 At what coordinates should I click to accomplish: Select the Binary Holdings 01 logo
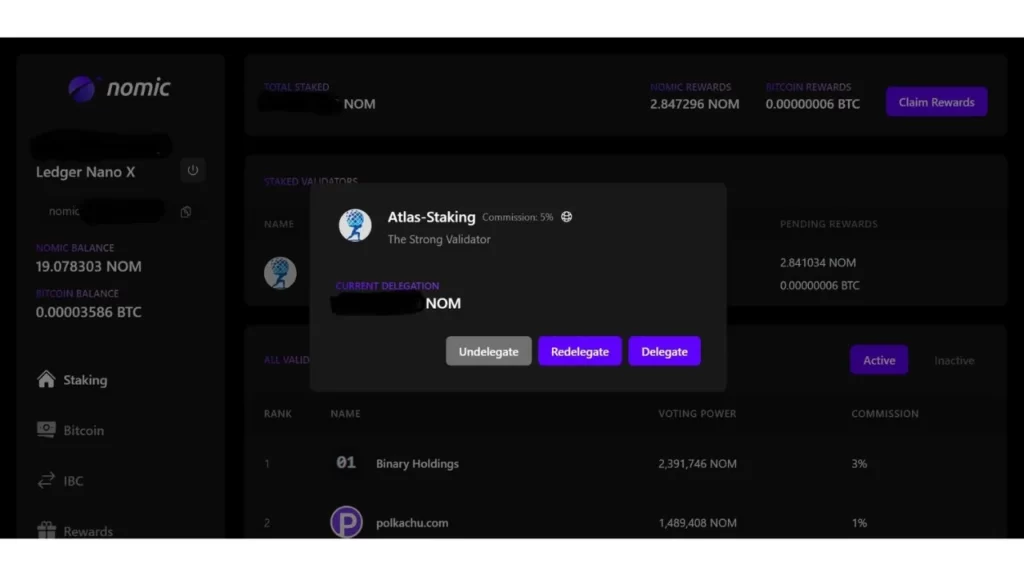[346, 463]
